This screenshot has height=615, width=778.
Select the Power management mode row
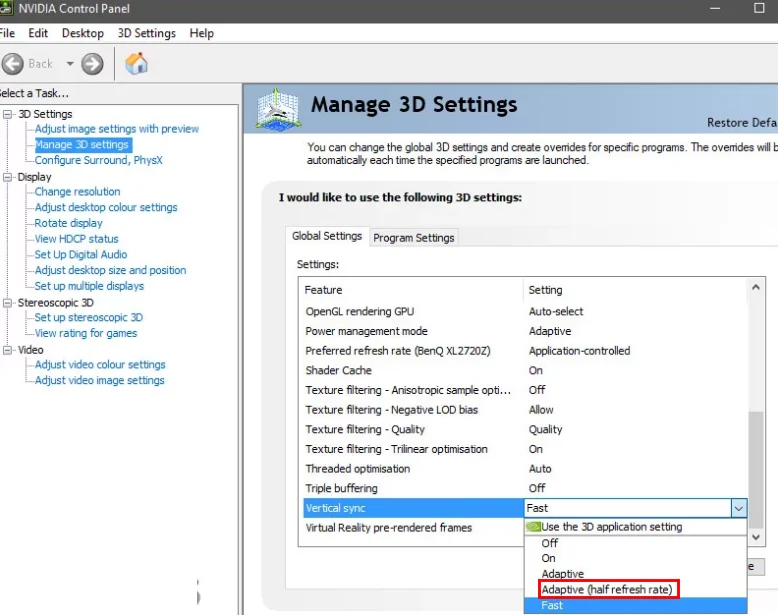[524, 331]
